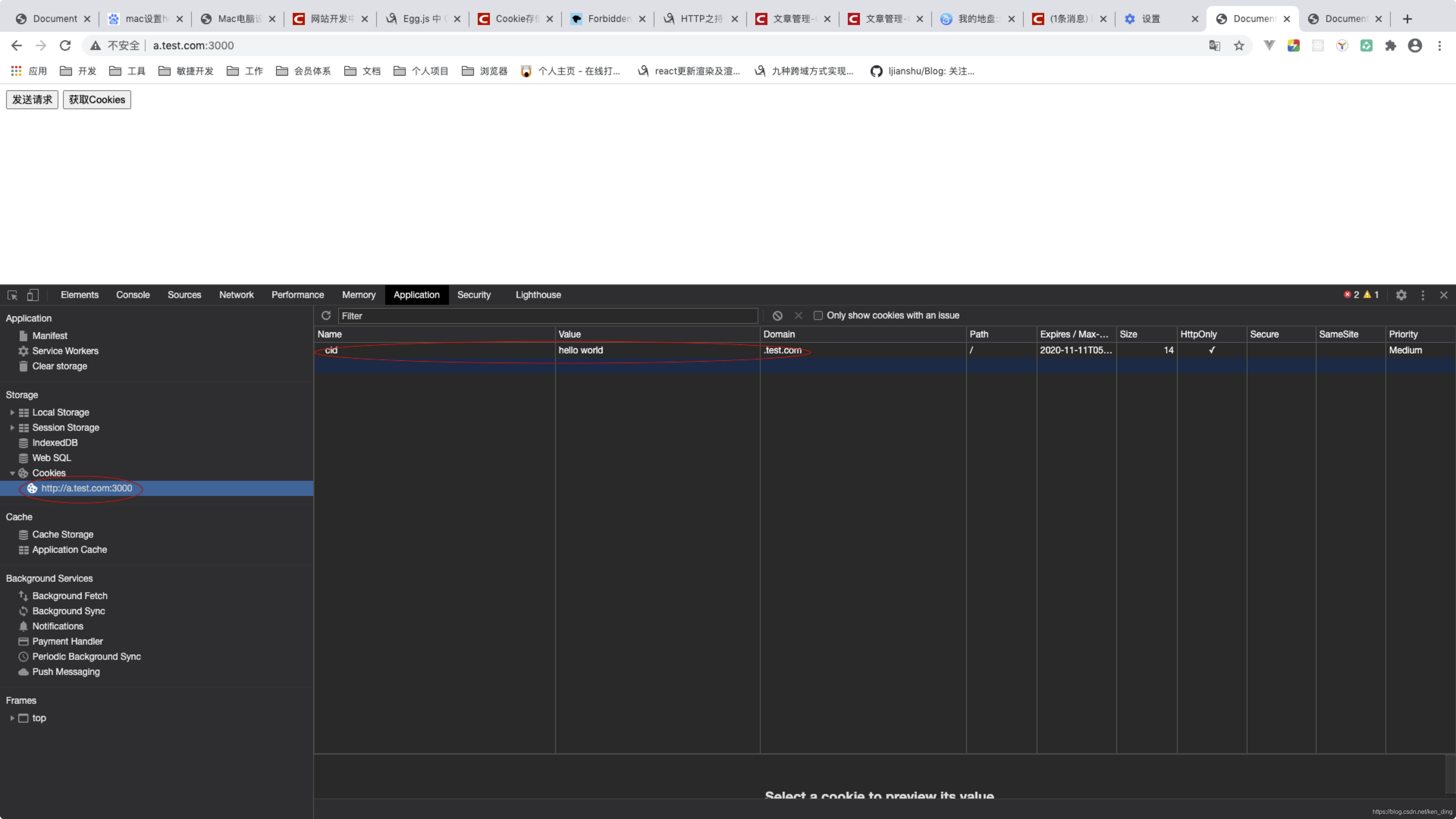This screenshot has width=1456, height=819.
Task: Open DevTools settings gear
Action: (1401, 295)
